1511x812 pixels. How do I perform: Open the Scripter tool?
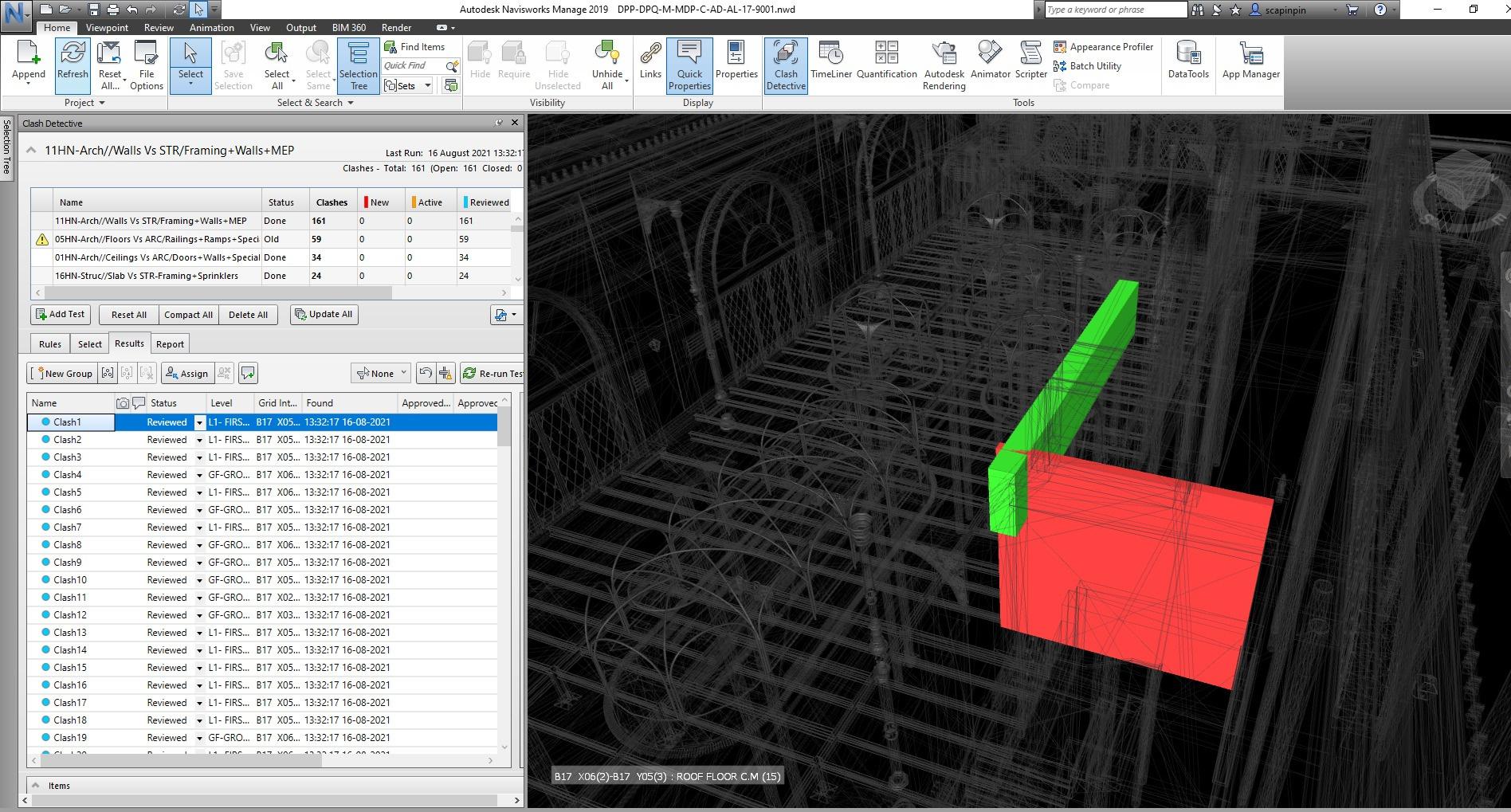[1031, 62]
